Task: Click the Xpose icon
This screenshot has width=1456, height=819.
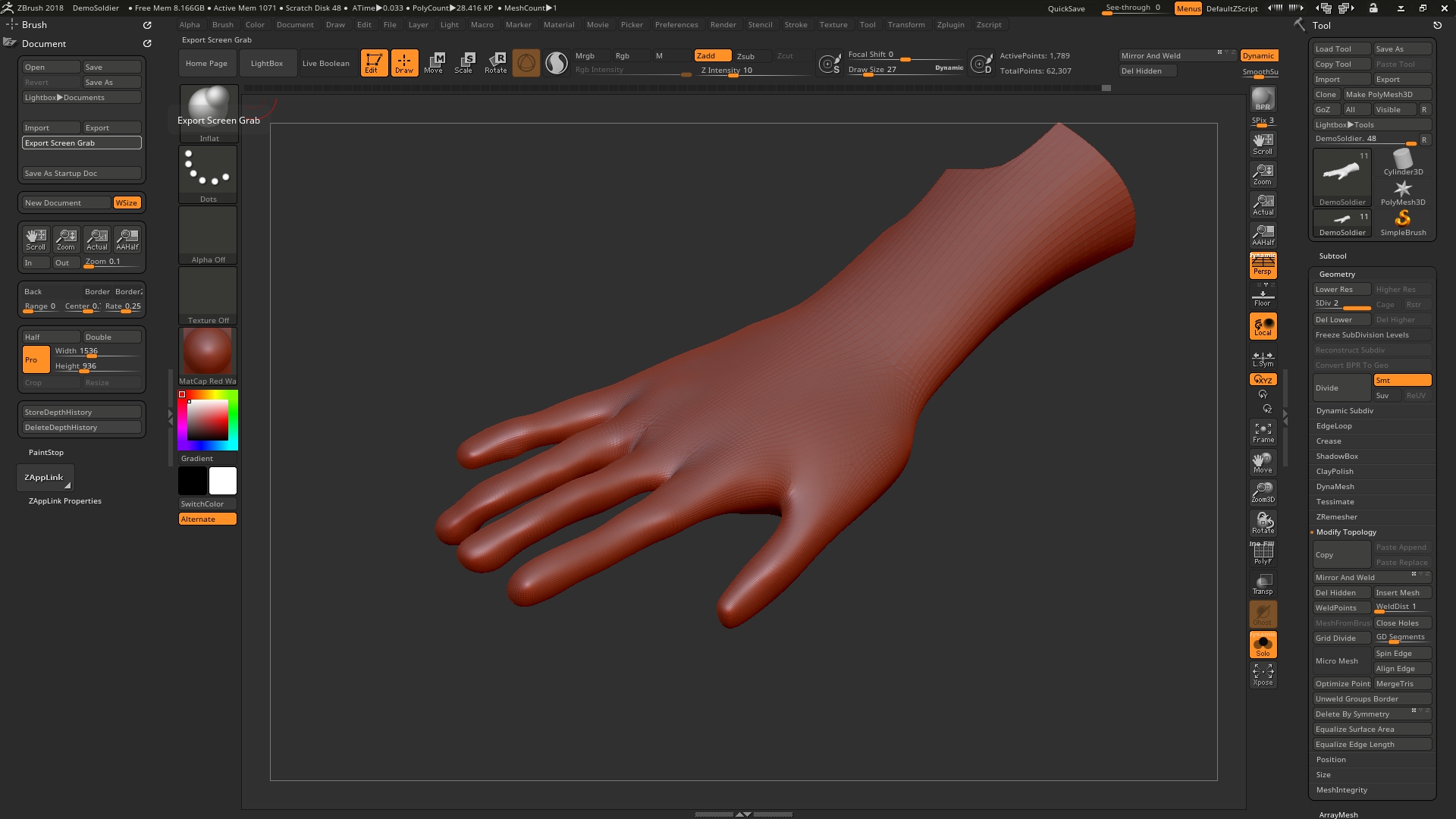Action: pos(1263,674)
